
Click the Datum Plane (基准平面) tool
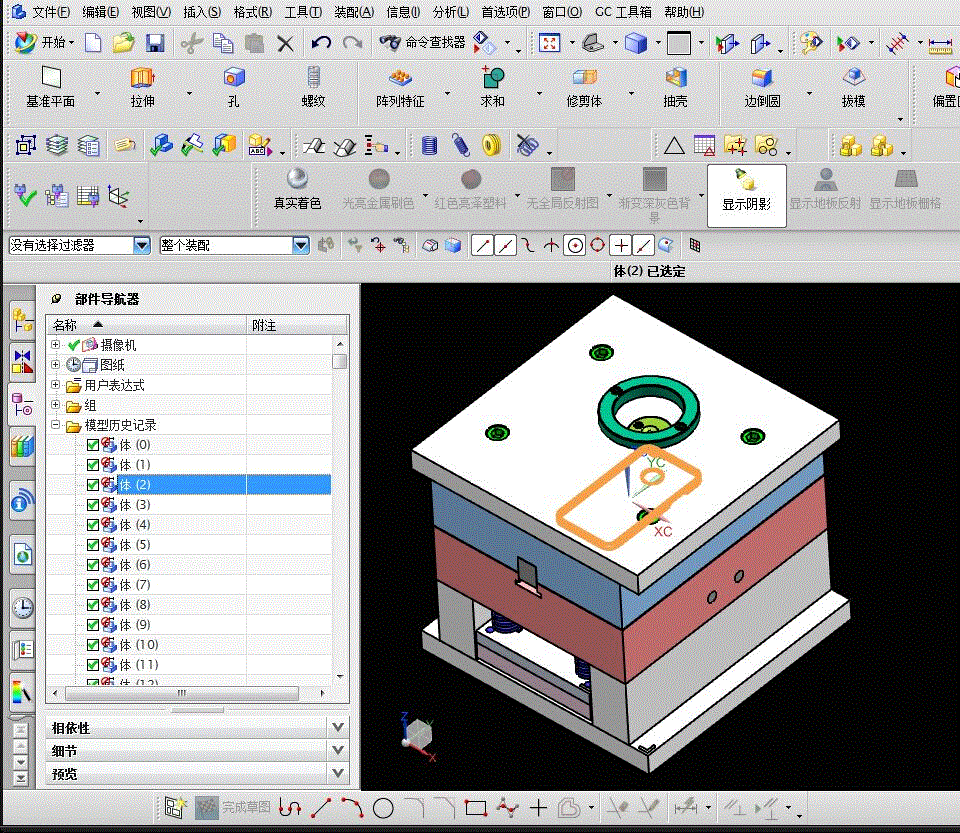[51, 88]
